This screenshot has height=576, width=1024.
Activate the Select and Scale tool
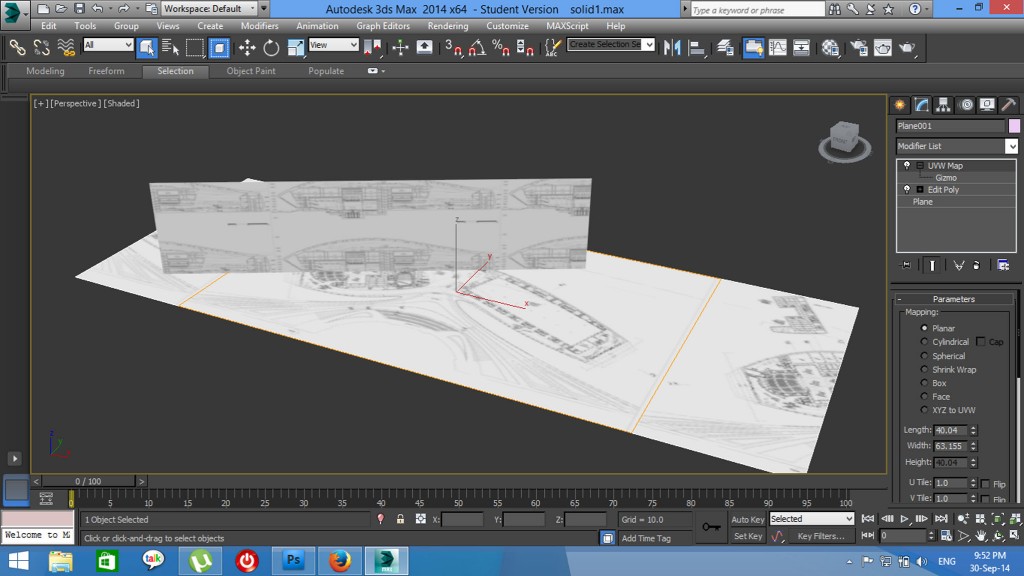tap(295, 47)
